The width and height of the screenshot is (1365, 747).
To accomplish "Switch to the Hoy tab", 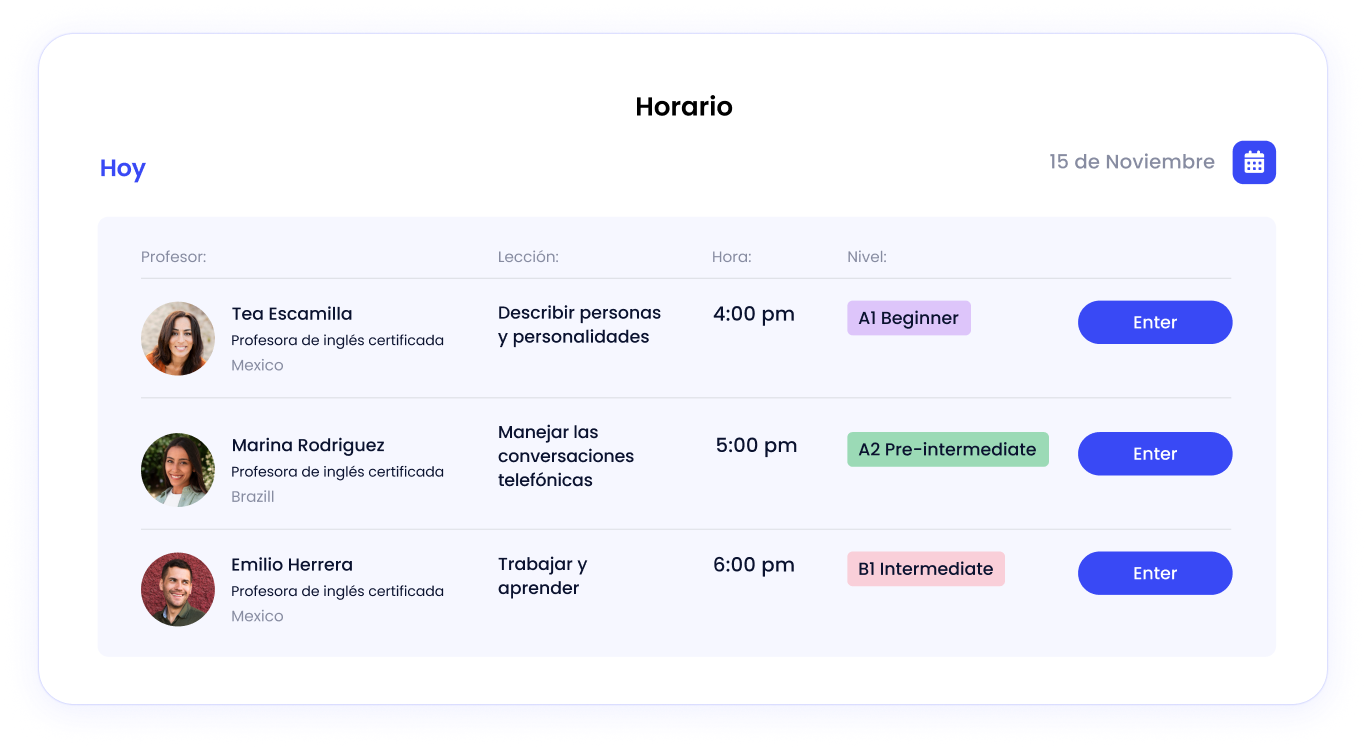I will [x=123, y=168].
